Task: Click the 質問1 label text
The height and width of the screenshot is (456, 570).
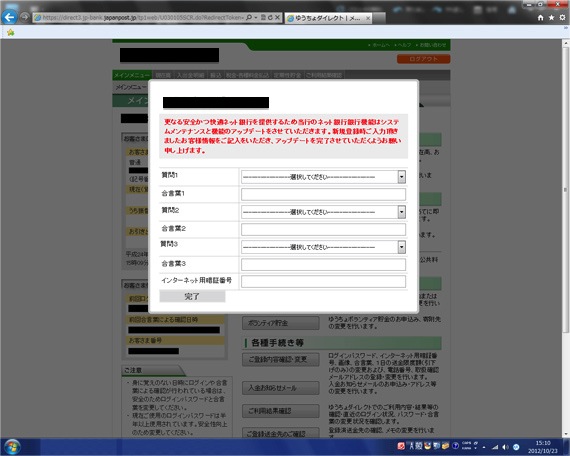Action: [x=169, y=175]
